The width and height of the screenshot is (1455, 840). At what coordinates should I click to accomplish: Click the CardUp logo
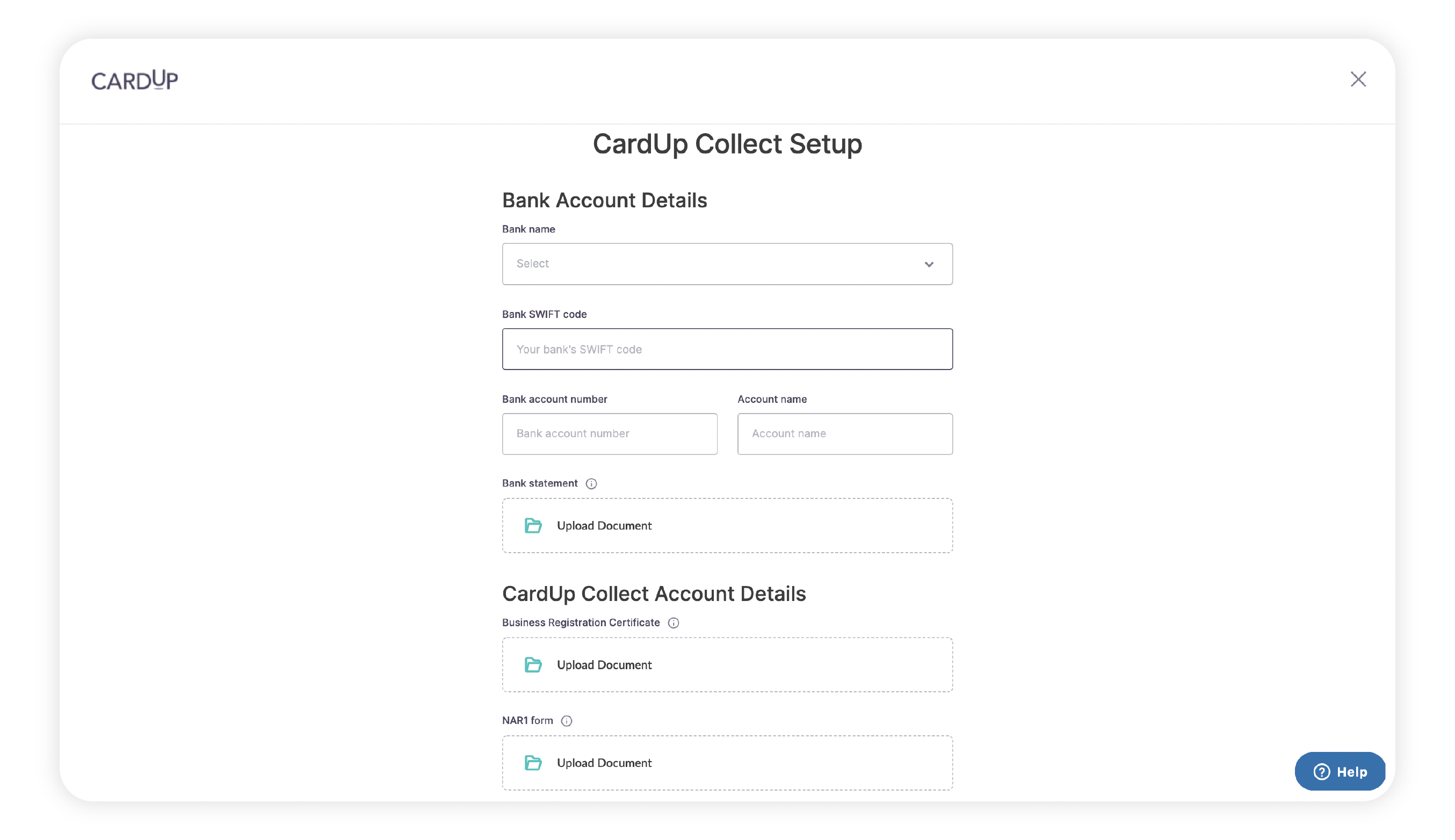[134, 80]
